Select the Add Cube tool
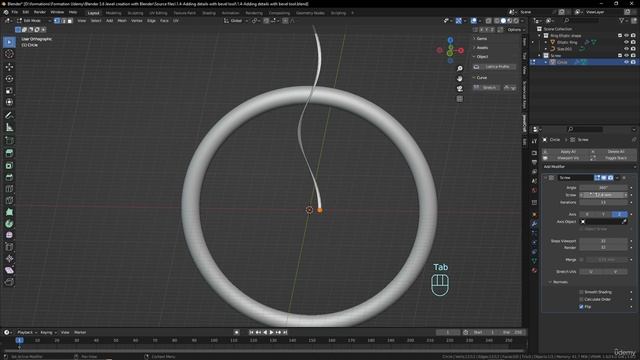Screen dimensions: 640x360 pos(9,140)
